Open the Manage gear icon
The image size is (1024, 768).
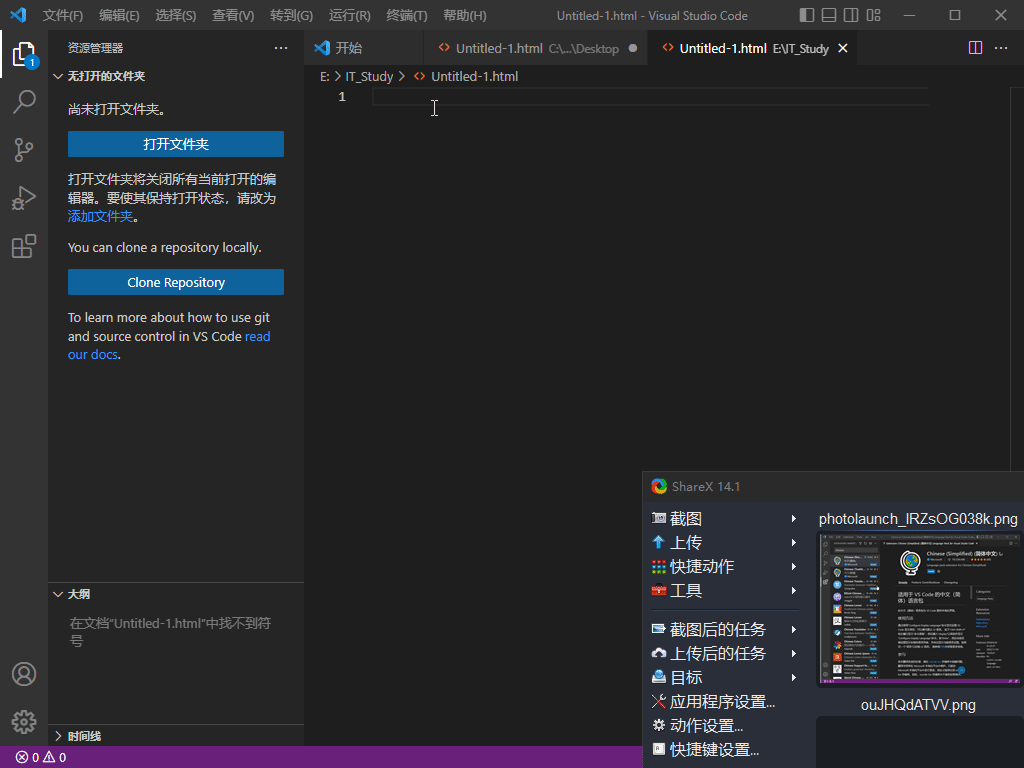[24, 722]
